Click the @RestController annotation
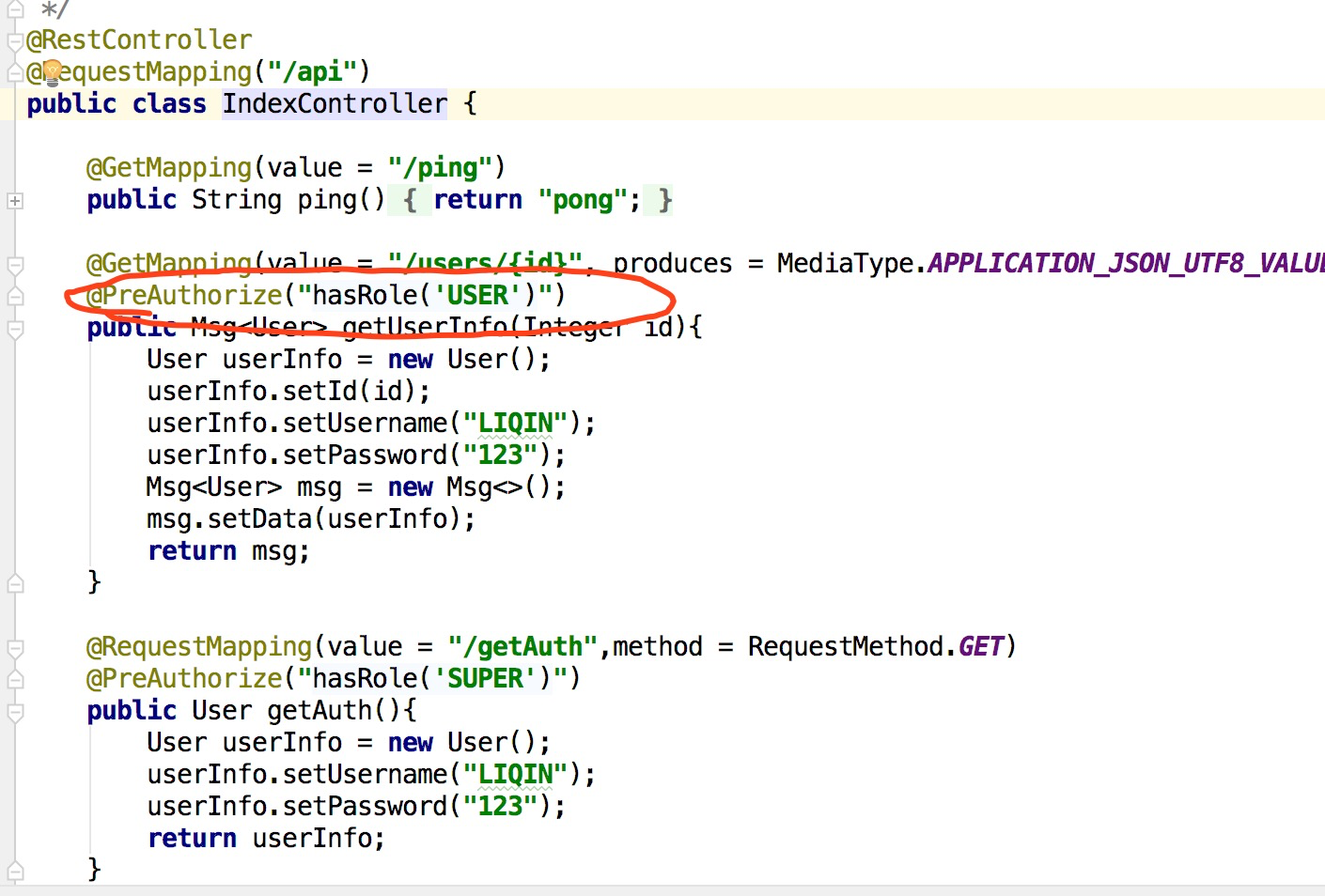The image size is (1325, 896). [139, 40]
